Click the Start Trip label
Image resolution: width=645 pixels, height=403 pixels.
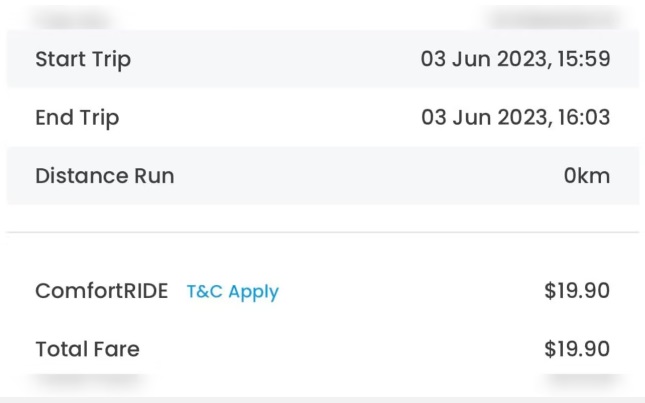83,59
